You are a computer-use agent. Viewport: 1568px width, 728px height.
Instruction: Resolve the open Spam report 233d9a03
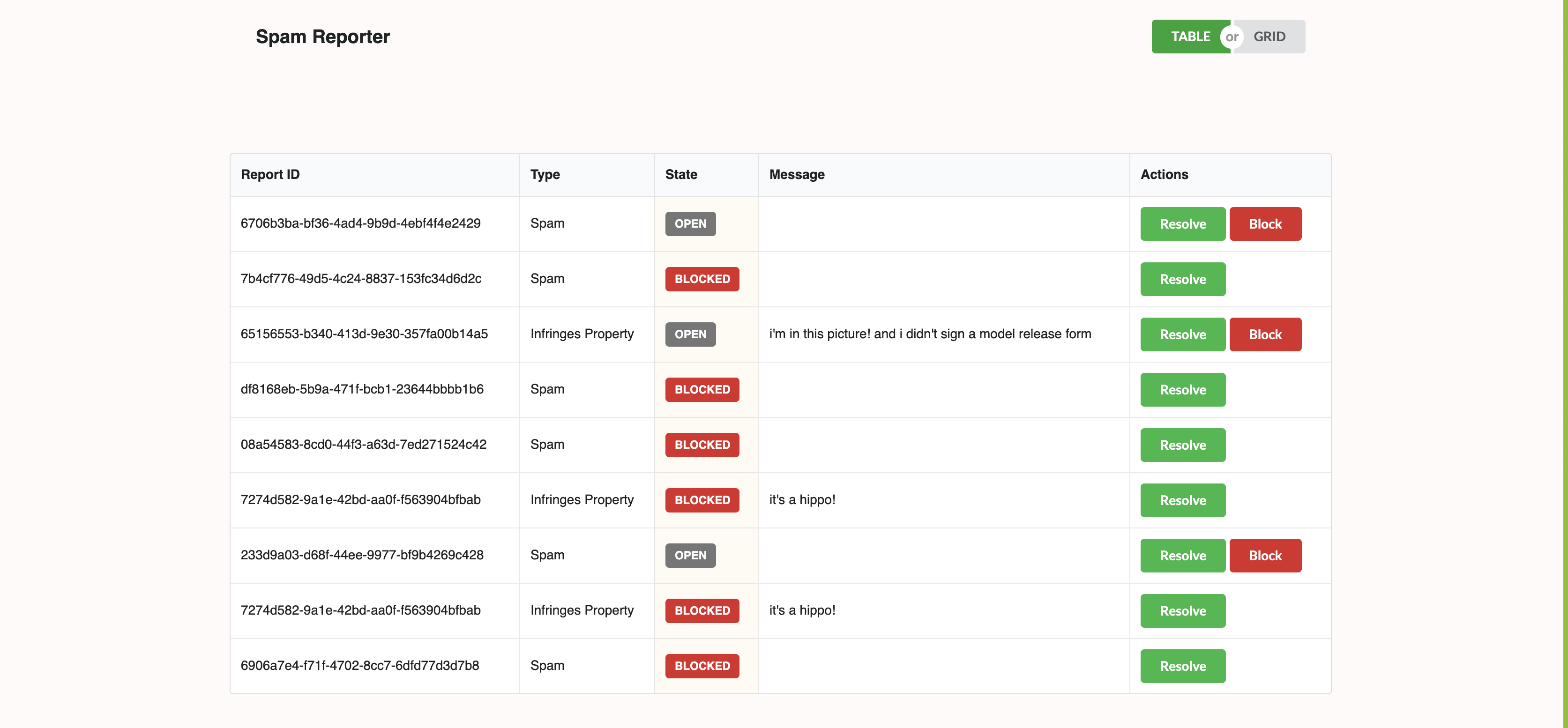[x=1181, y=555]
